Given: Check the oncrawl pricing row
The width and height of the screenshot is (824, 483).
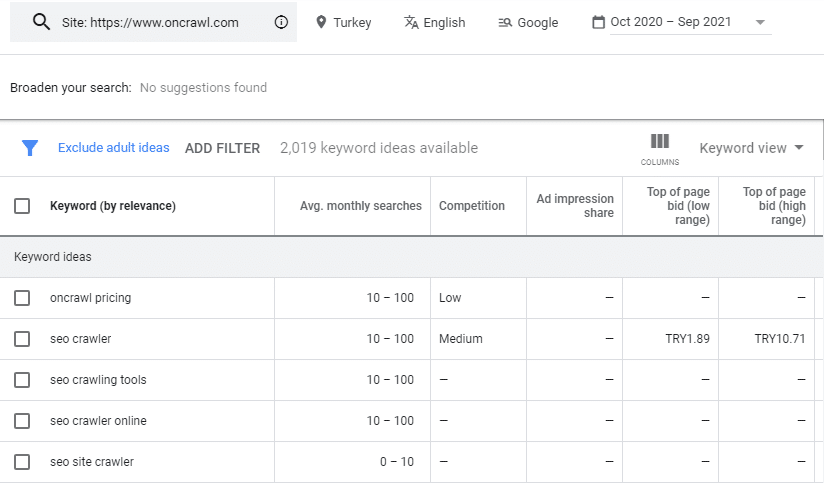Looking at the screenshot, I should pos(22,298).
